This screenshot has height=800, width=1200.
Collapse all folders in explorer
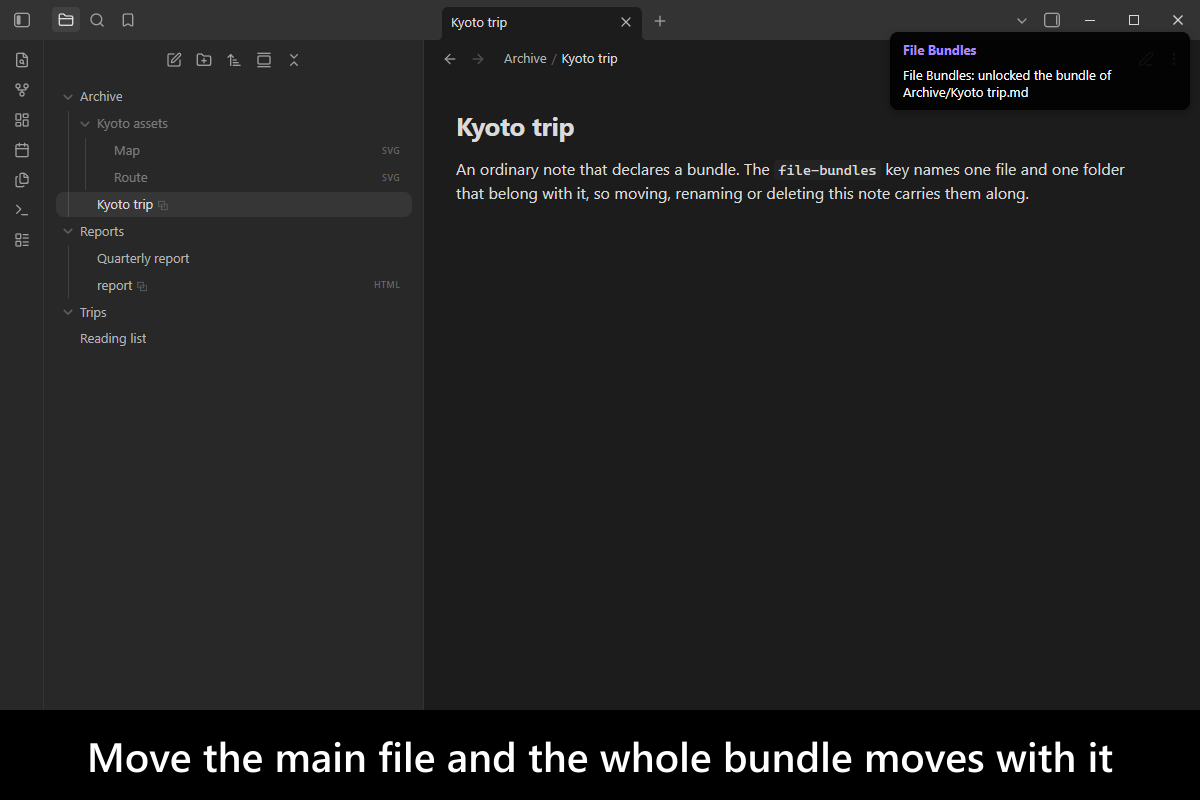coord(294,60)
